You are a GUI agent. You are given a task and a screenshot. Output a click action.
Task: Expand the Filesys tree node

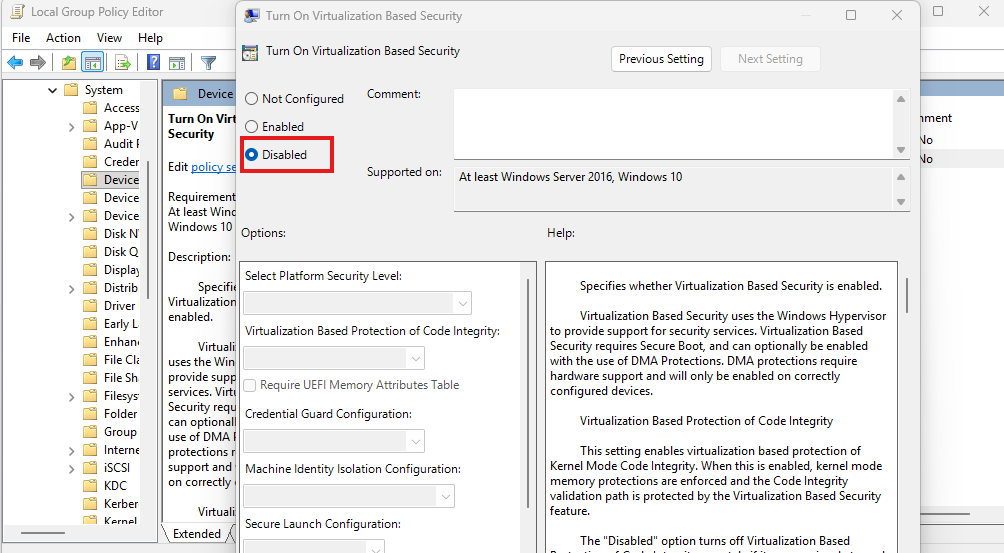click(x=71, y=397)
